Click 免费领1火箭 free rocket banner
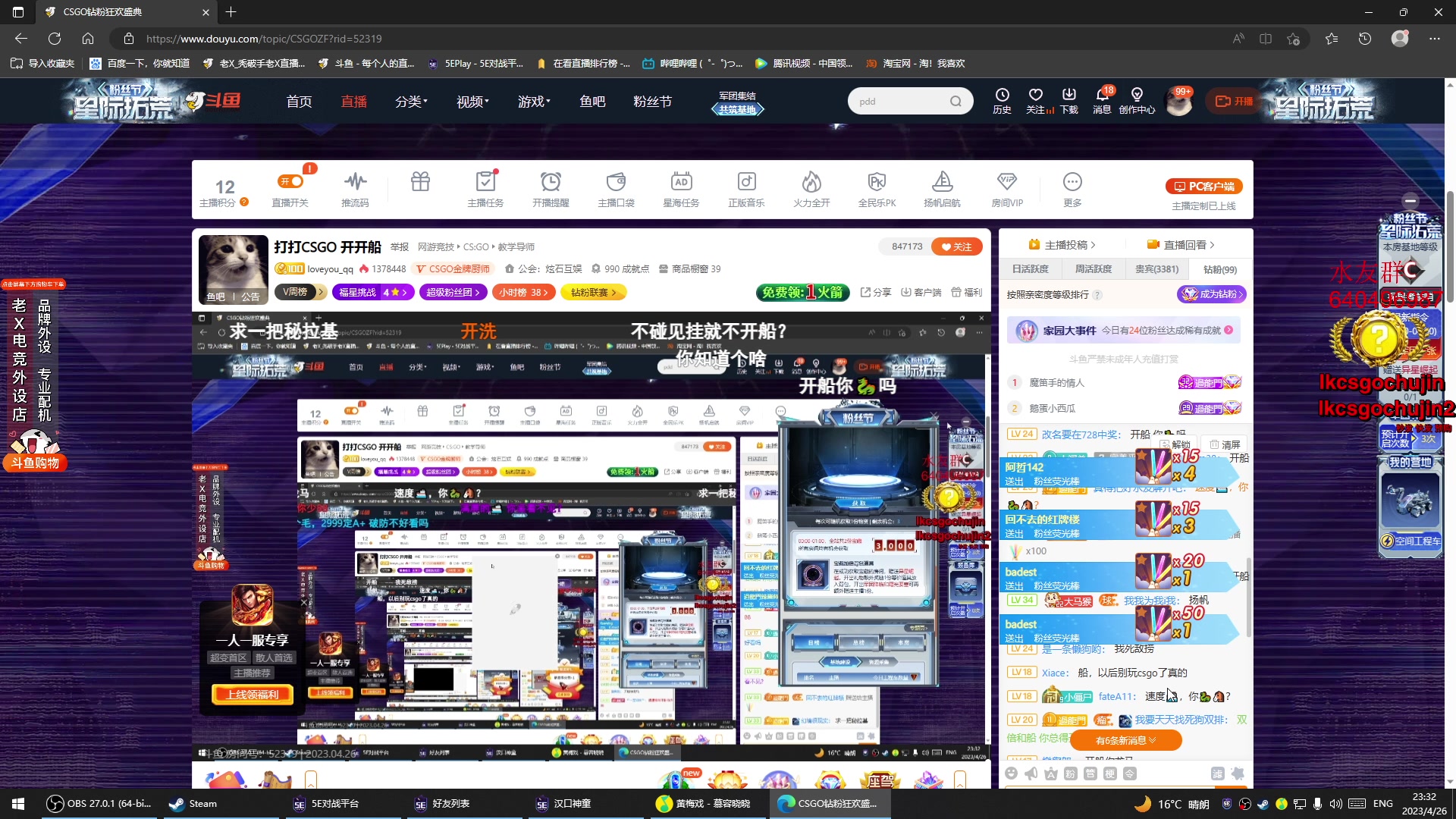Viewport: 1456px width, 819px height. (x=802, y=292)
